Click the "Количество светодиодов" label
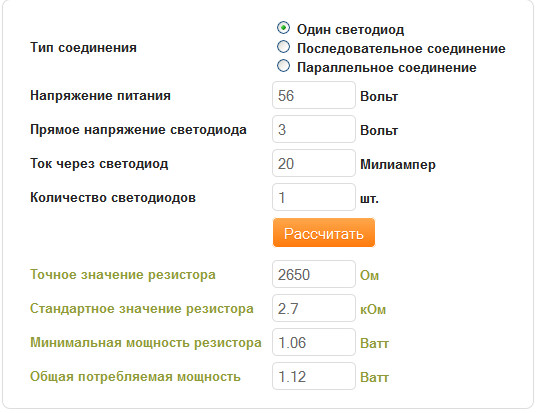This screenshot has height=413, width=536. (113, 198)
